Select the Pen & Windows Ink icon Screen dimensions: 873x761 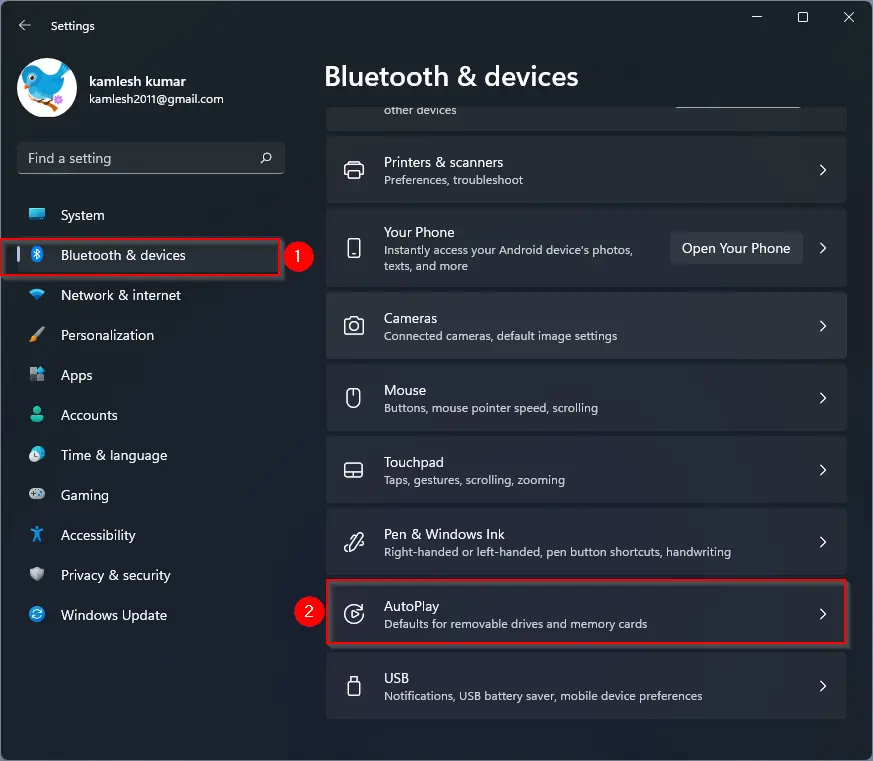pyautogui.click(x=353, y=542)
